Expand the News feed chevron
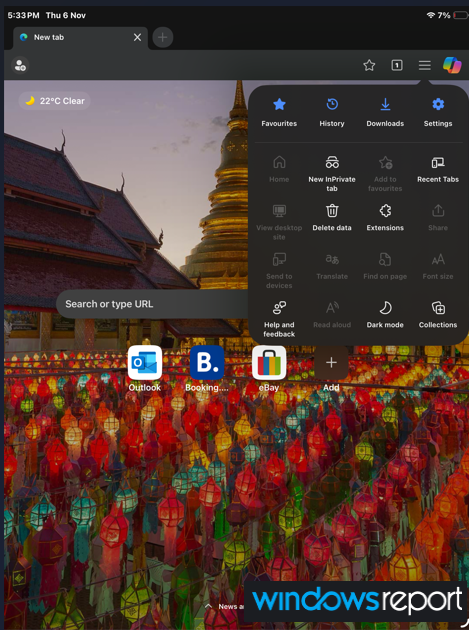The image size is (469, 630). click(208, 606)
